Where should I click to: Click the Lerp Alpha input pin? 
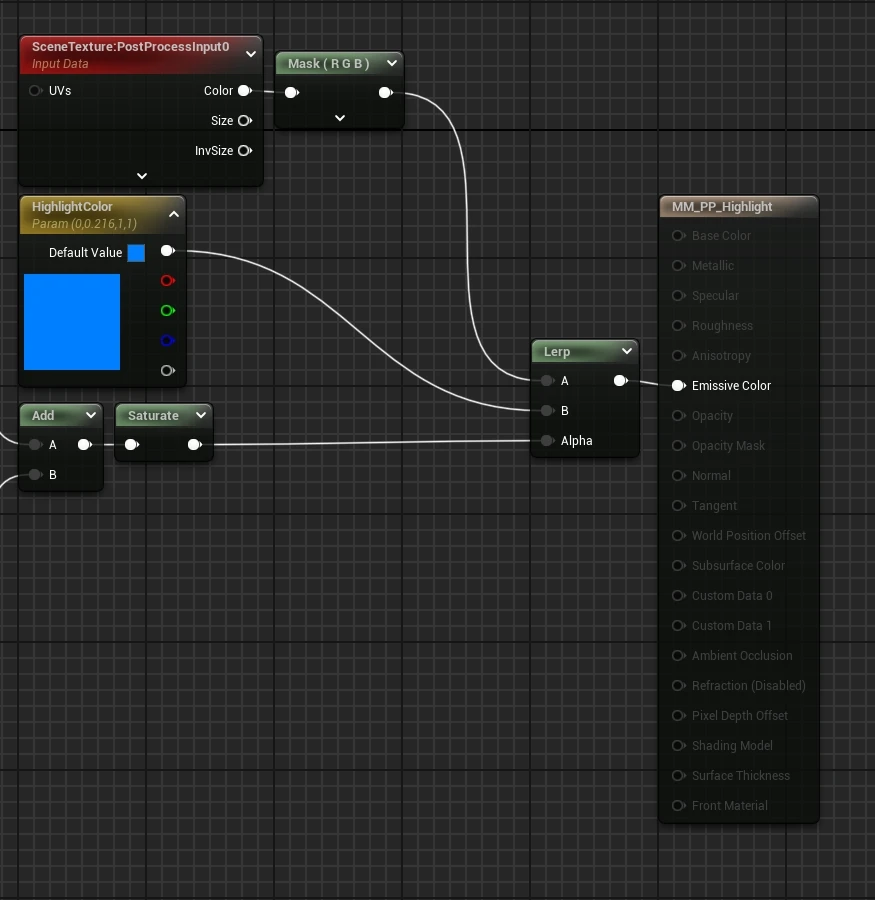click(x=546, y=441)
